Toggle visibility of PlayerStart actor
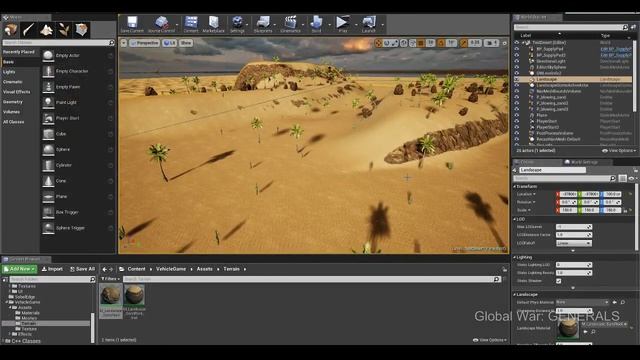The width and height of the screenshot is (640, 360). (517, 121)
